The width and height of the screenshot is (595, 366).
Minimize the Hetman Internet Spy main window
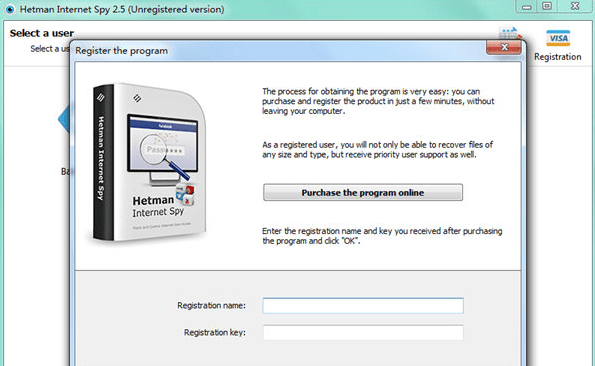click(x=526, y=6)
